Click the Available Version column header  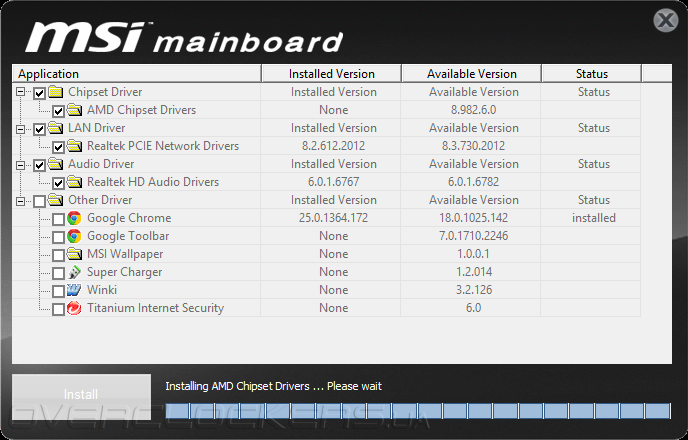click(471, 73)
